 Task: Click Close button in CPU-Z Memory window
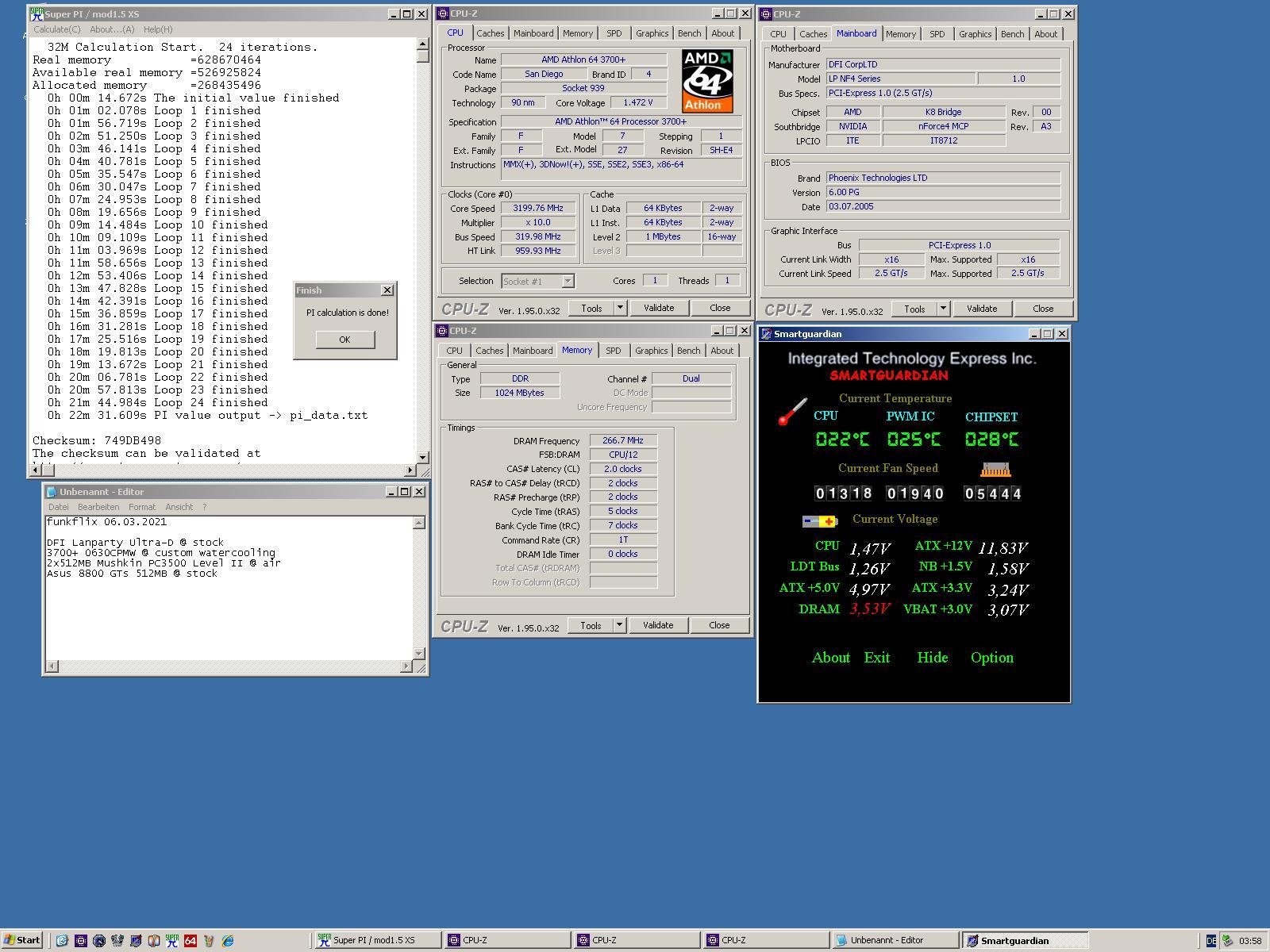(x=719, y=625)
